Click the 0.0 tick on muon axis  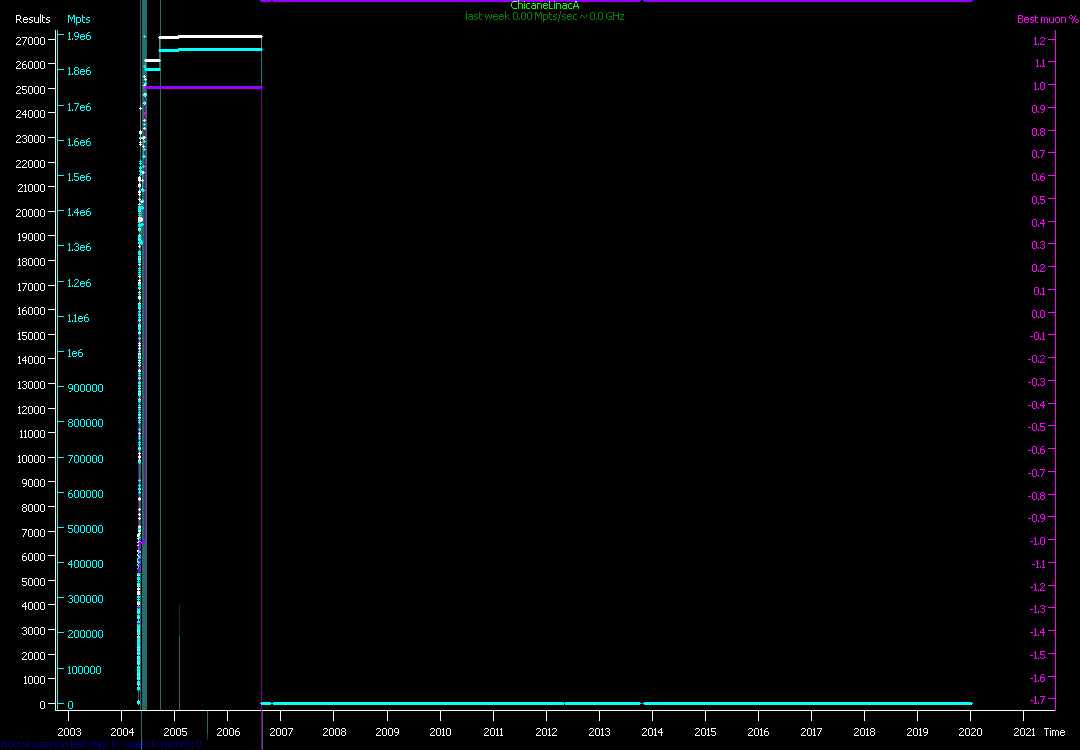[1038, 313]
